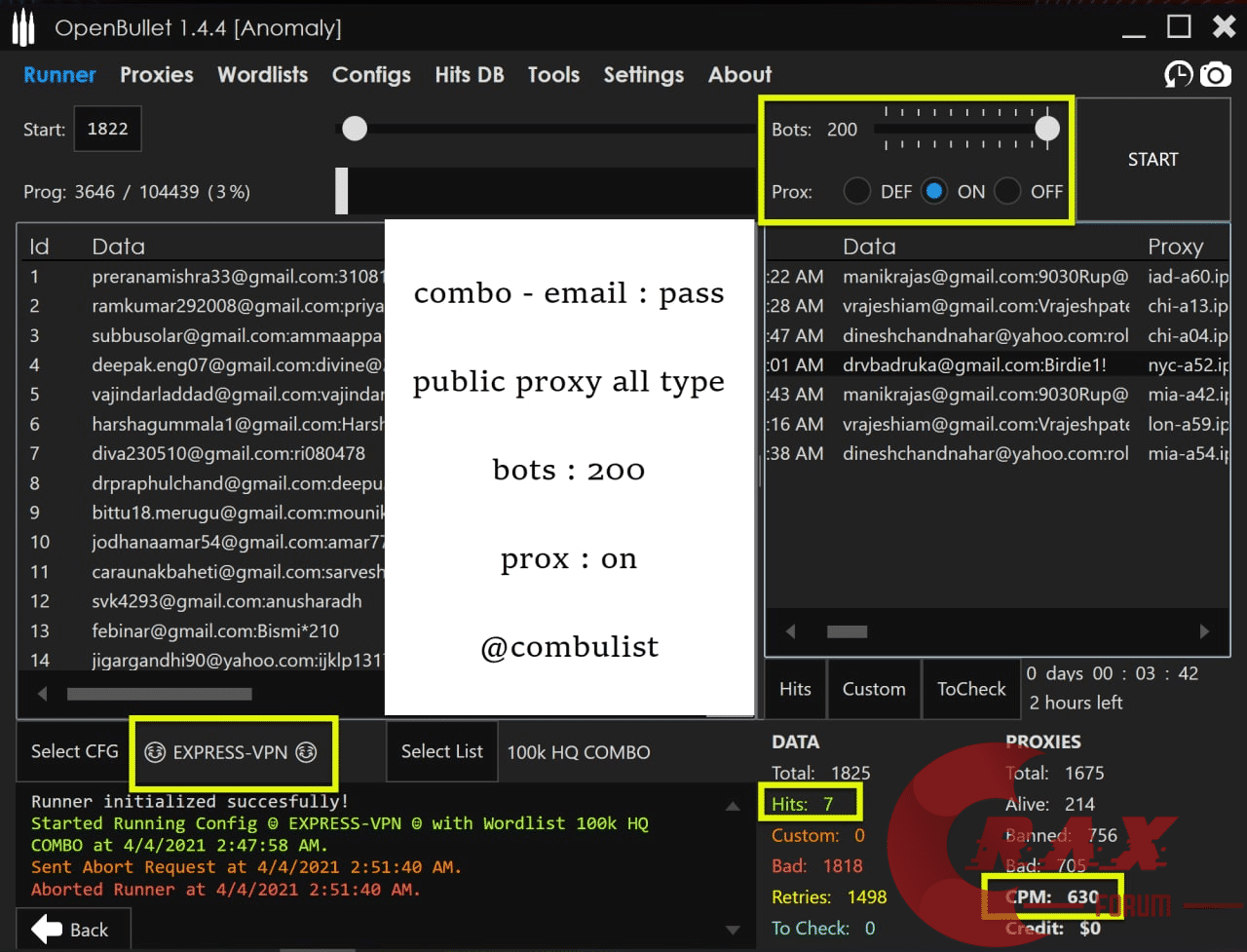Click the '2 hours left' estimate
The width and height of the screenshot is (1247, 952).
[x=1076, y=703]
